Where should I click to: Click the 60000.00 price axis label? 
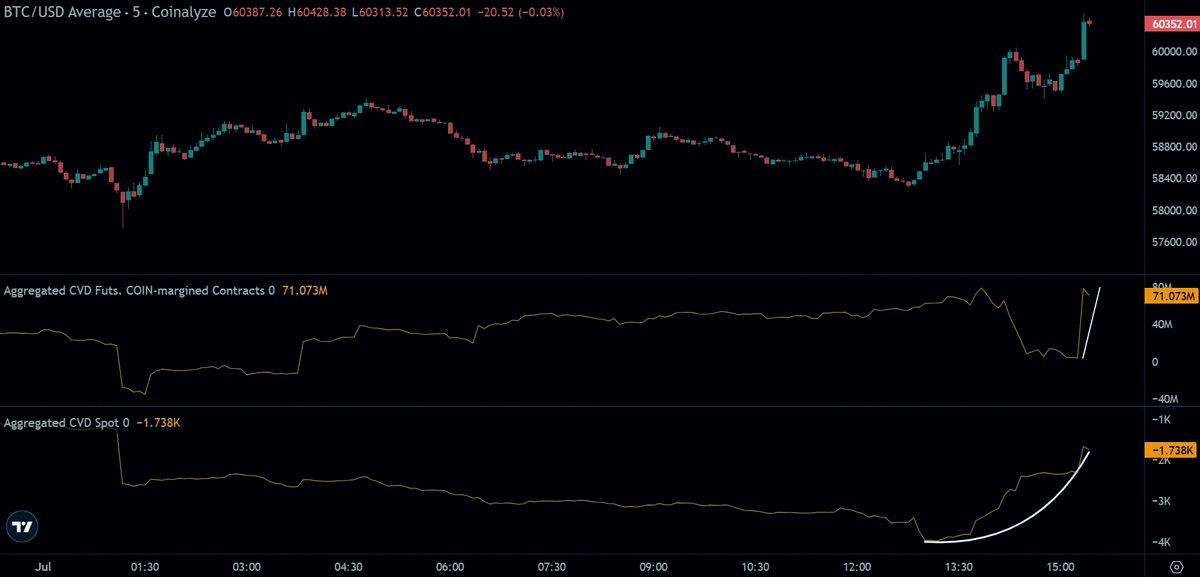pos(1174,52)
